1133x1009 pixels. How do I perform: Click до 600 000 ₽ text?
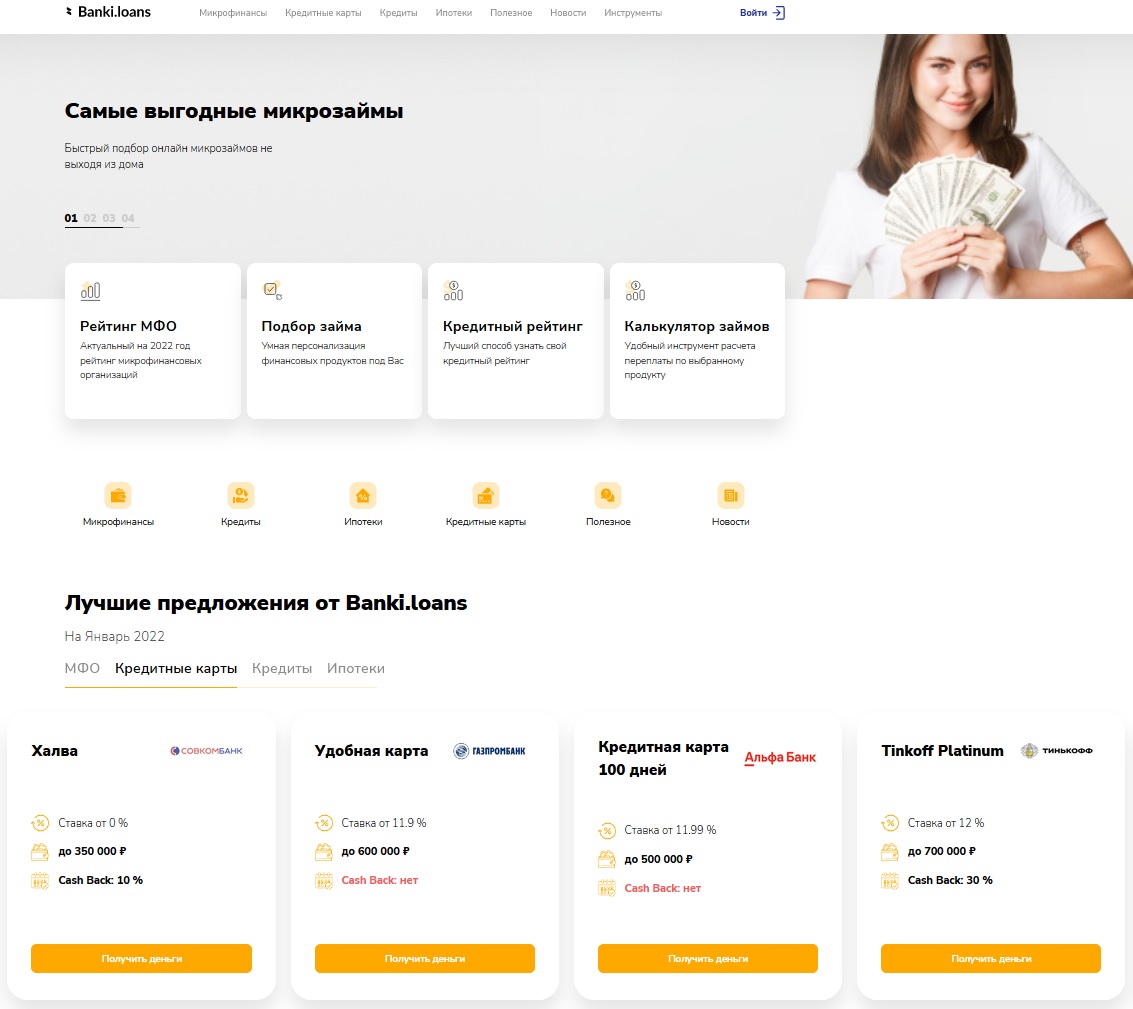coord(376,851)
